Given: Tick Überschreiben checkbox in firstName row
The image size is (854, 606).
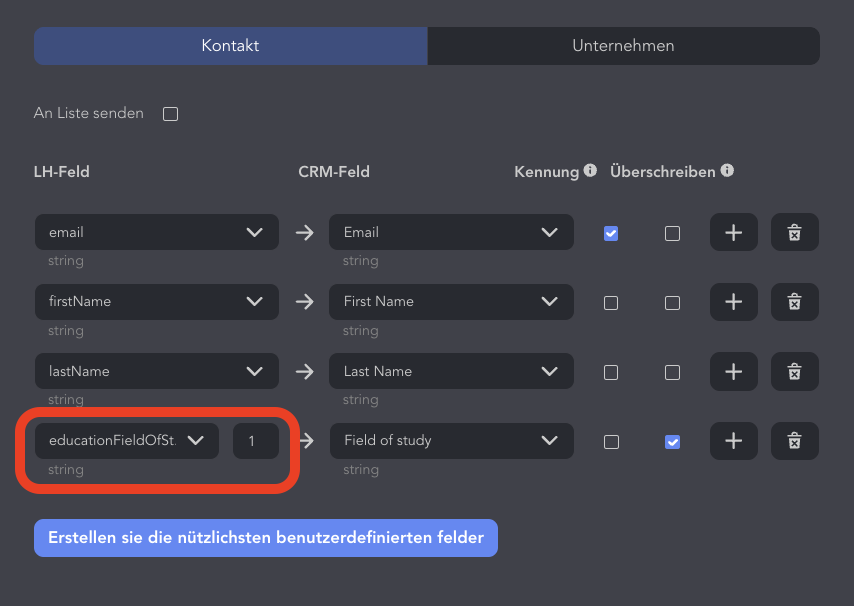Looking at the screenshot, I should (x=673, y=303).
